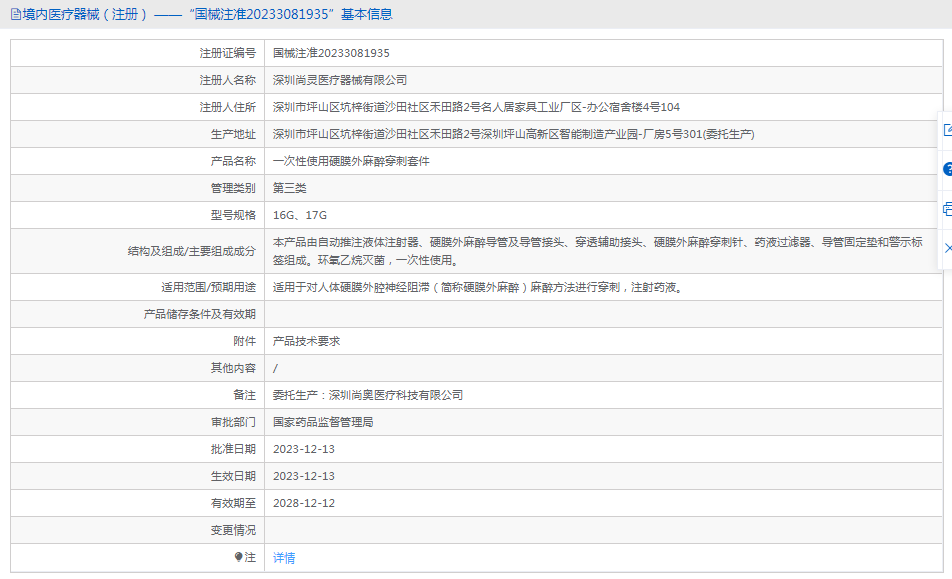Select the 2023-12-13 value in 生效日期 row
Image resolution: width=952 pixels, height=579 pixels.
[x=304, y=476]
